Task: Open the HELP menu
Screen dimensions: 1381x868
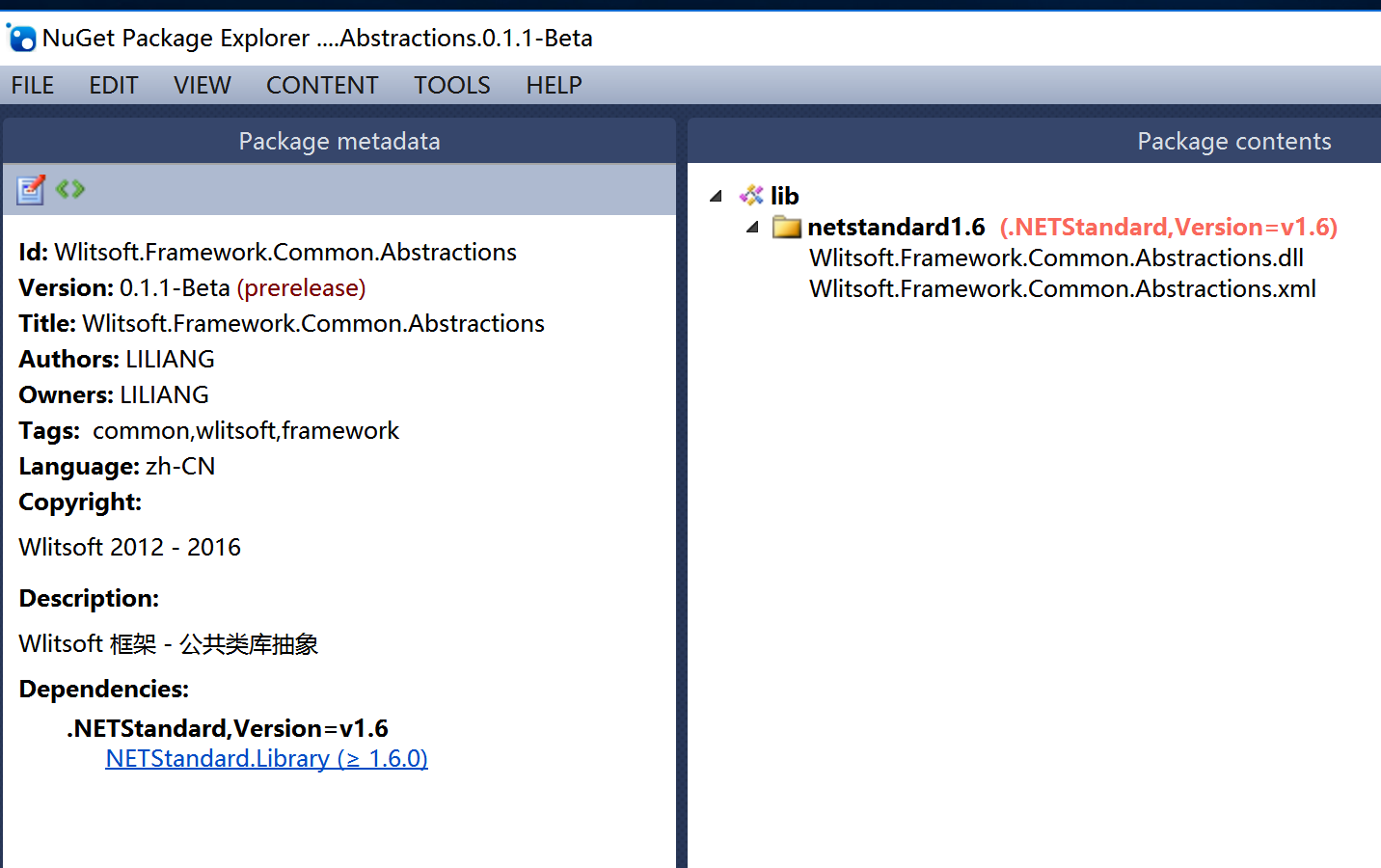Action: click(554, 85)
